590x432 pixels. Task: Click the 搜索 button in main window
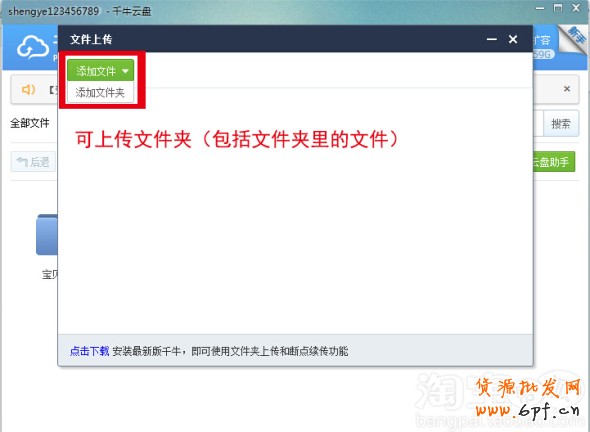click(x=561, y=123)
